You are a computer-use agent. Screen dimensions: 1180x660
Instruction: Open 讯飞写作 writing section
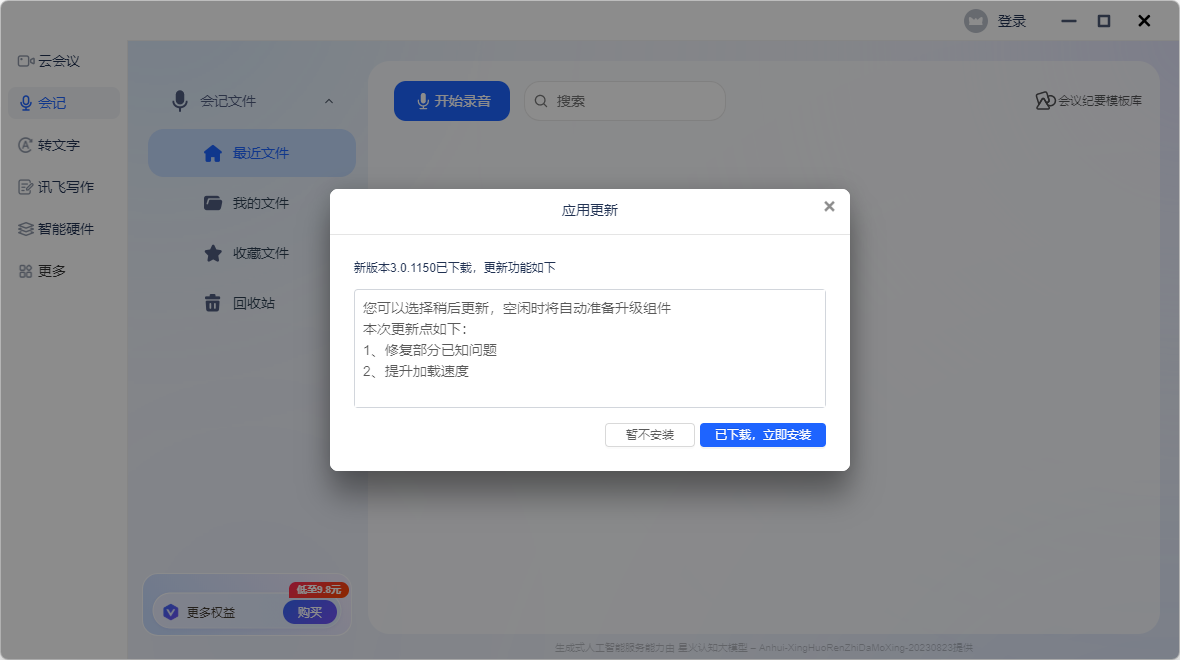[56, 187]
